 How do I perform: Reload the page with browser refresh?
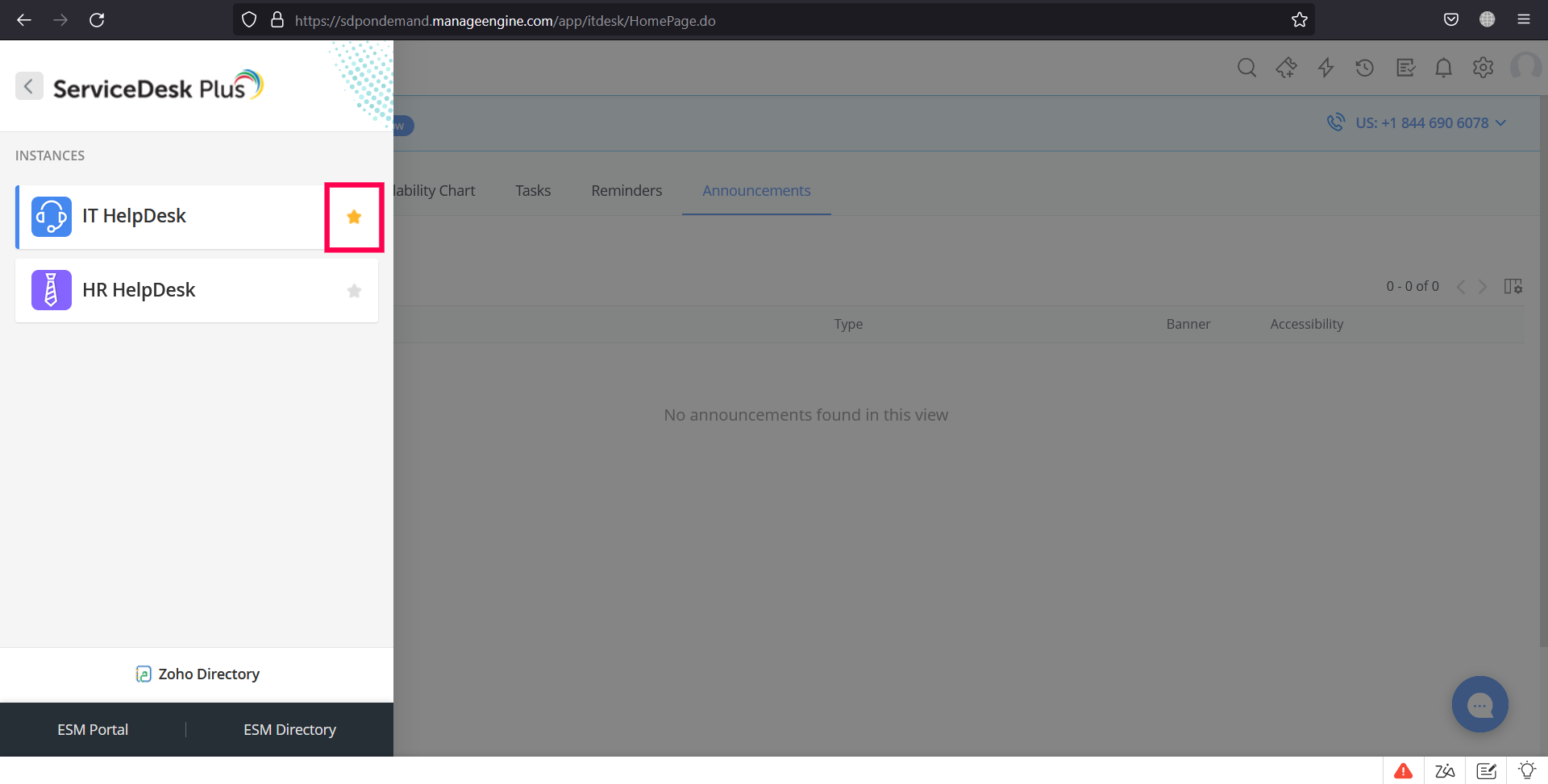pyautogui.click(x=97, y=20)
